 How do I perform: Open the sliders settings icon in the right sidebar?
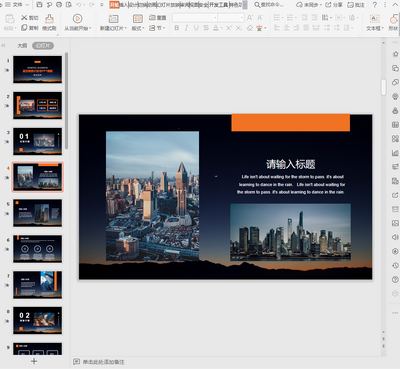tap(395, 167)
